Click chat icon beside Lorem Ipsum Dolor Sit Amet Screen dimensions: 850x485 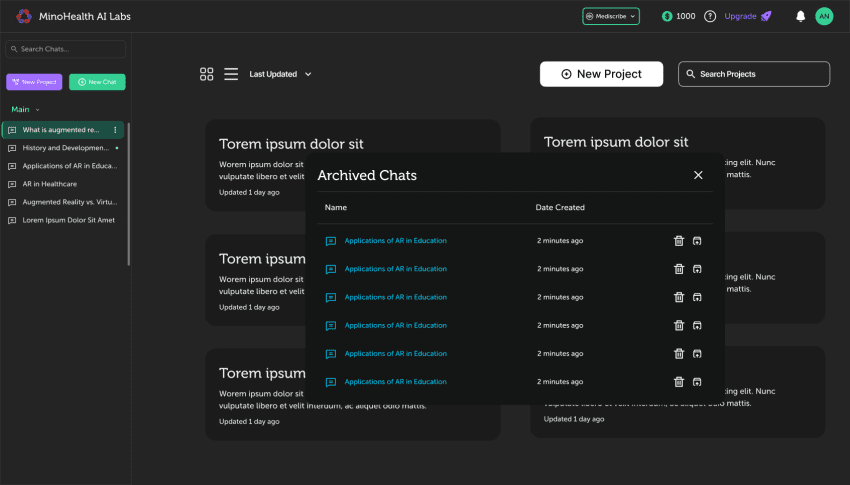click(x=12, y=221)
